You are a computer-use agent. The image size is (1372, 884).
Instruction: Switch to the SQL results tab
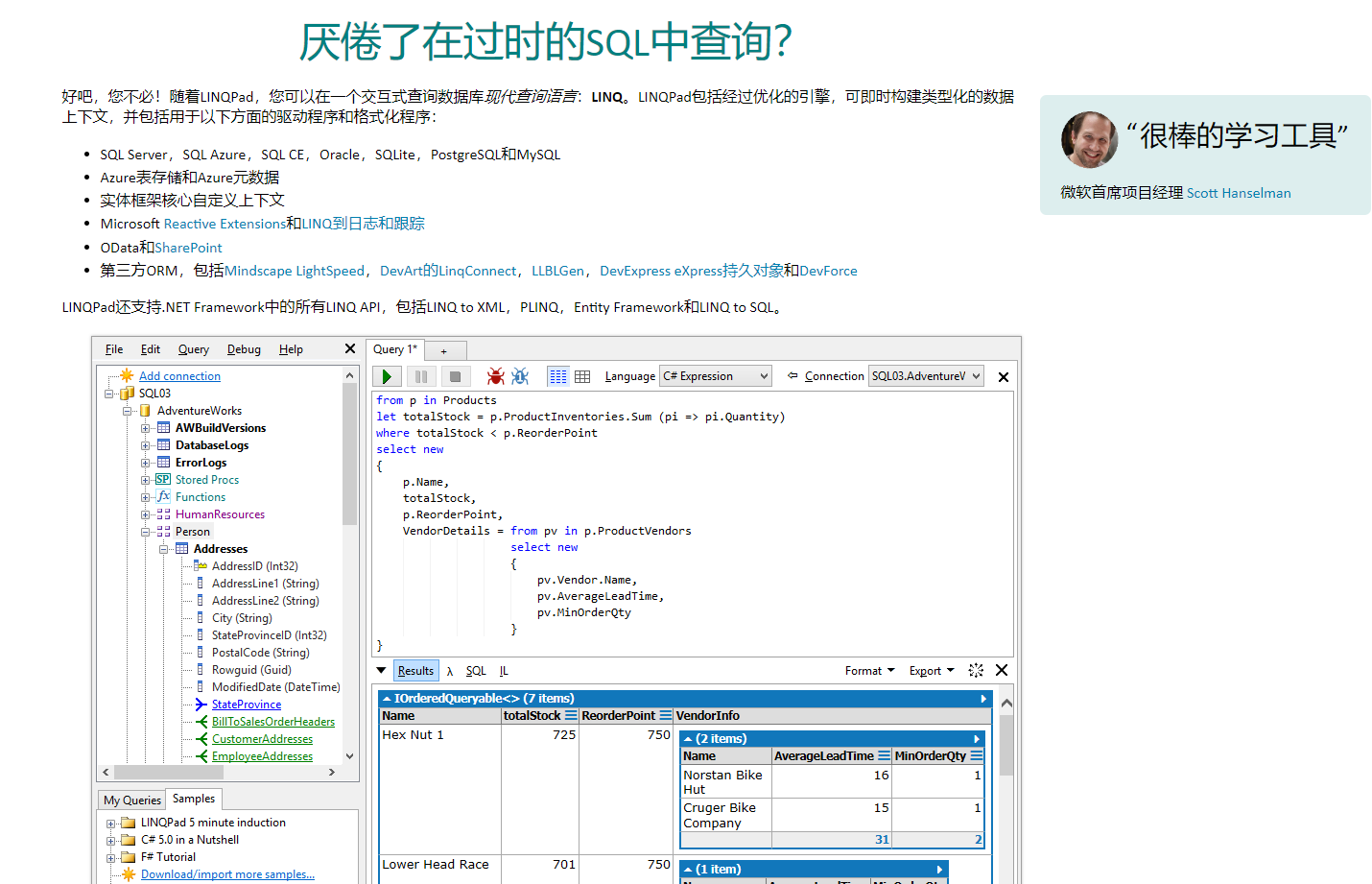[x=476, y=671]
